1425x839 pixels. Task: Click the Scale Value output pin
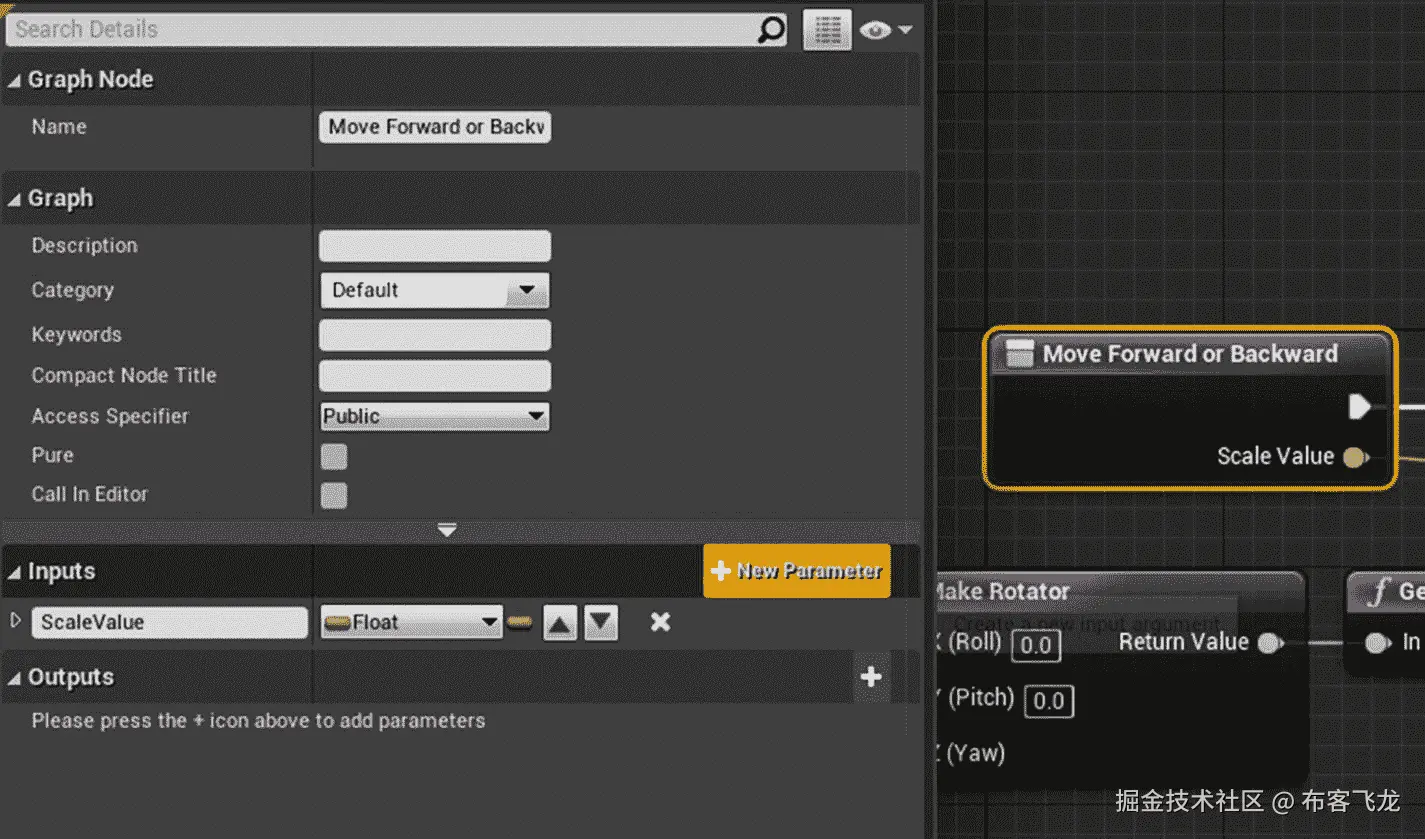pyautogui.click(x=1356, y=457)
